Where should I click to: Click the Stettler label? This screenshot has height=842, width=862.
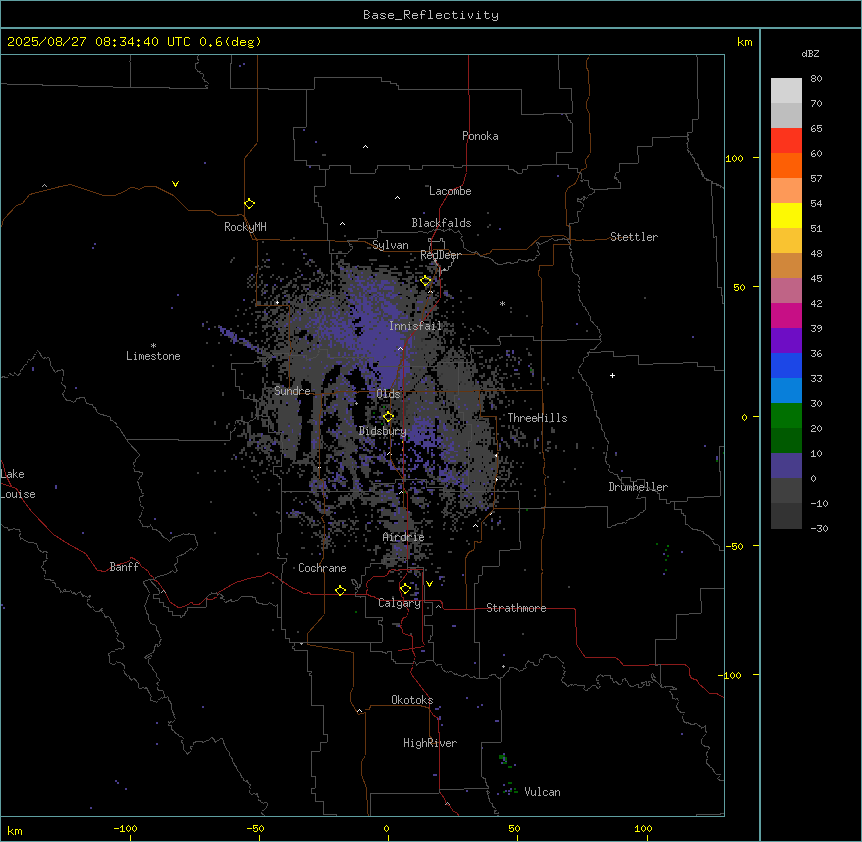(634, 237)
